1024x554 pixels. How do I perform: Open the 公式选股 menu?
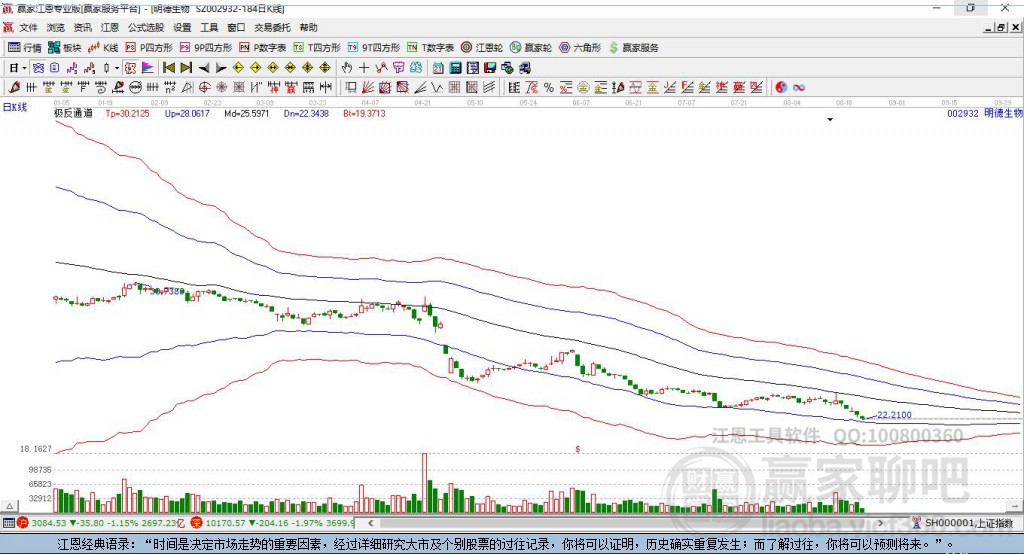[144, 28]
